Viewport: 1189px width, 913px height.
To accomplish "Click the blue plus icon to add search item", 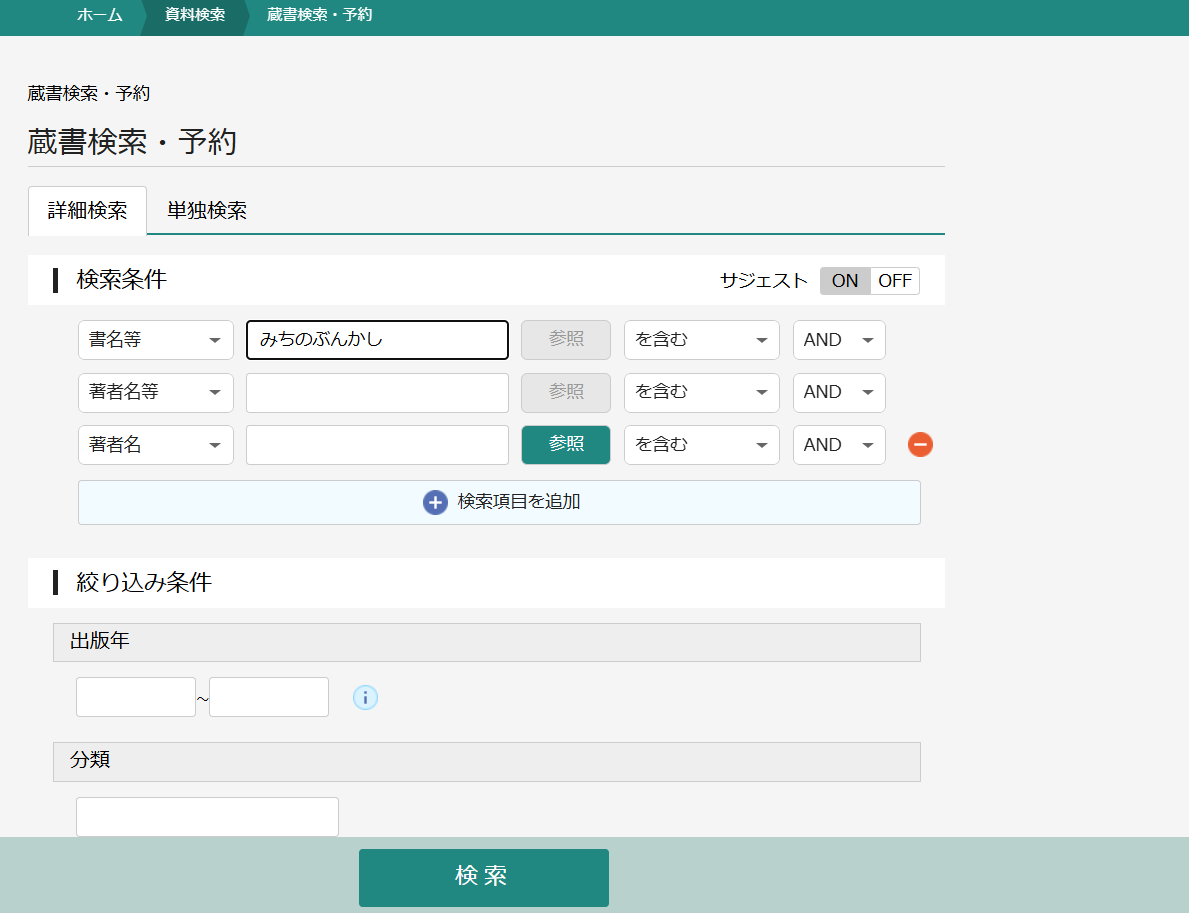I will [435, 502].
